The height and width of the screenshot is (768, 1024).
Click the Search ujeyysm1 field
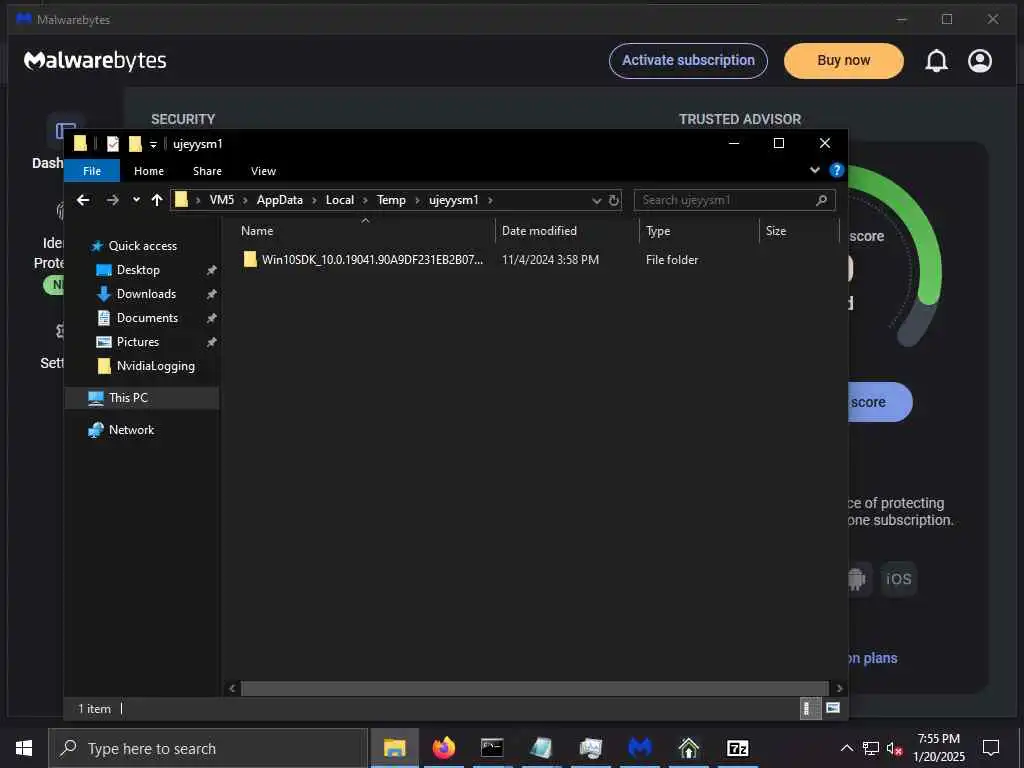[x=734, y=200]
